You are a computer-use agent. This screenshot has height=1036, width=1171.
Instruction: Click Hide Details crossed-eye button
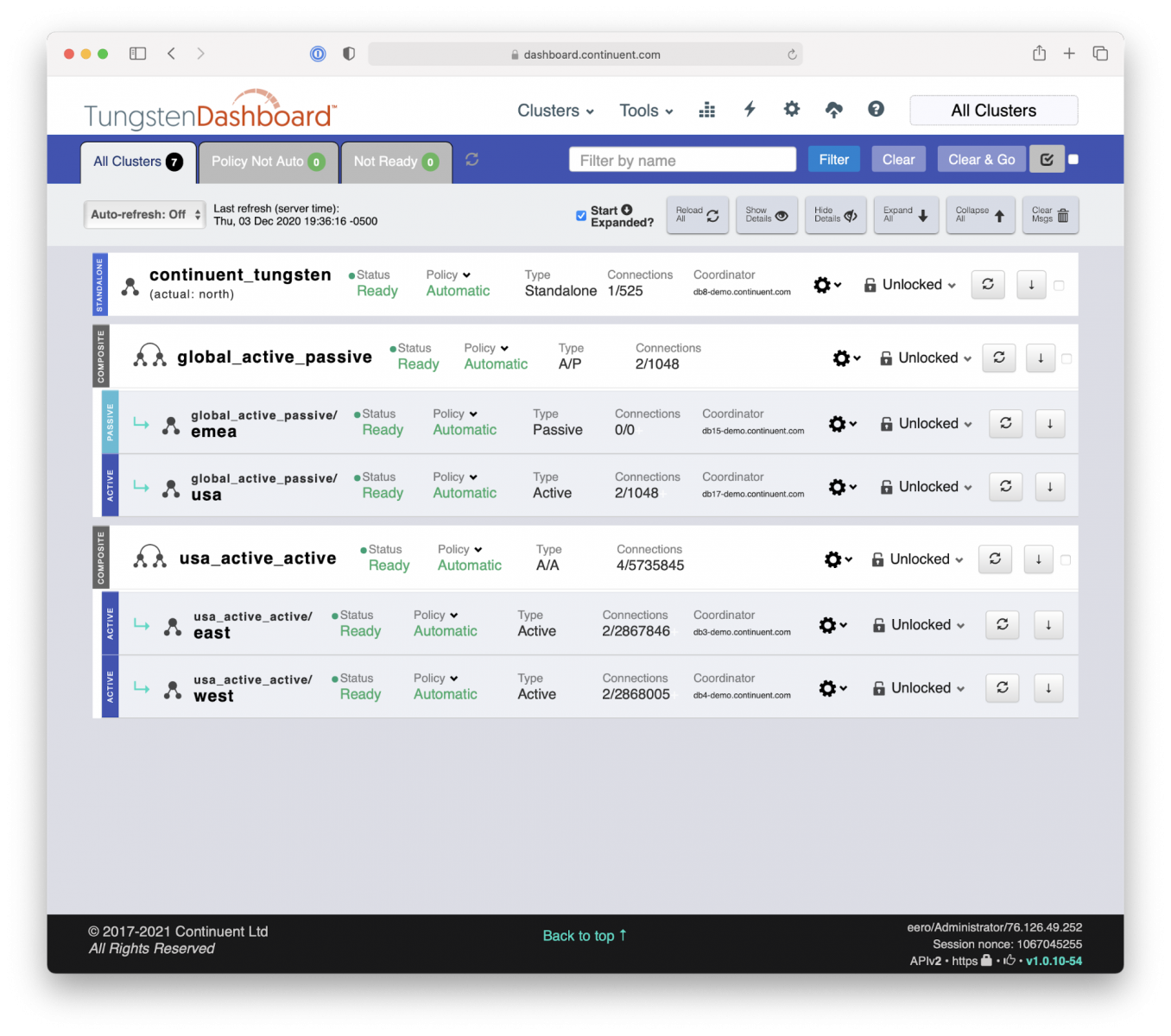click(836, 215)
